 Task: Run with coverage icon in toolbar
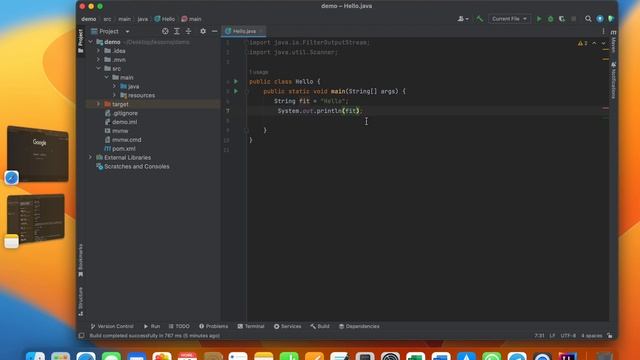[x=562, y=19]
